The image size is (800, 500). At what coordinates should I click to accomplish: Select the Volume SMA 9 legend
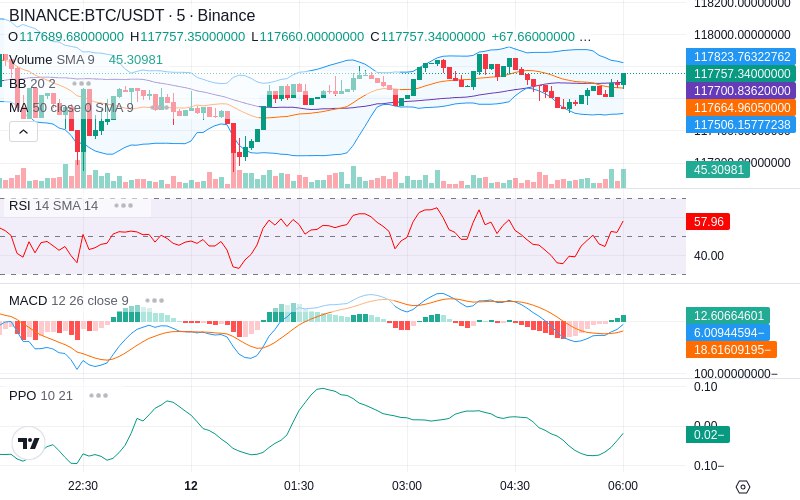tap(52, 60)
